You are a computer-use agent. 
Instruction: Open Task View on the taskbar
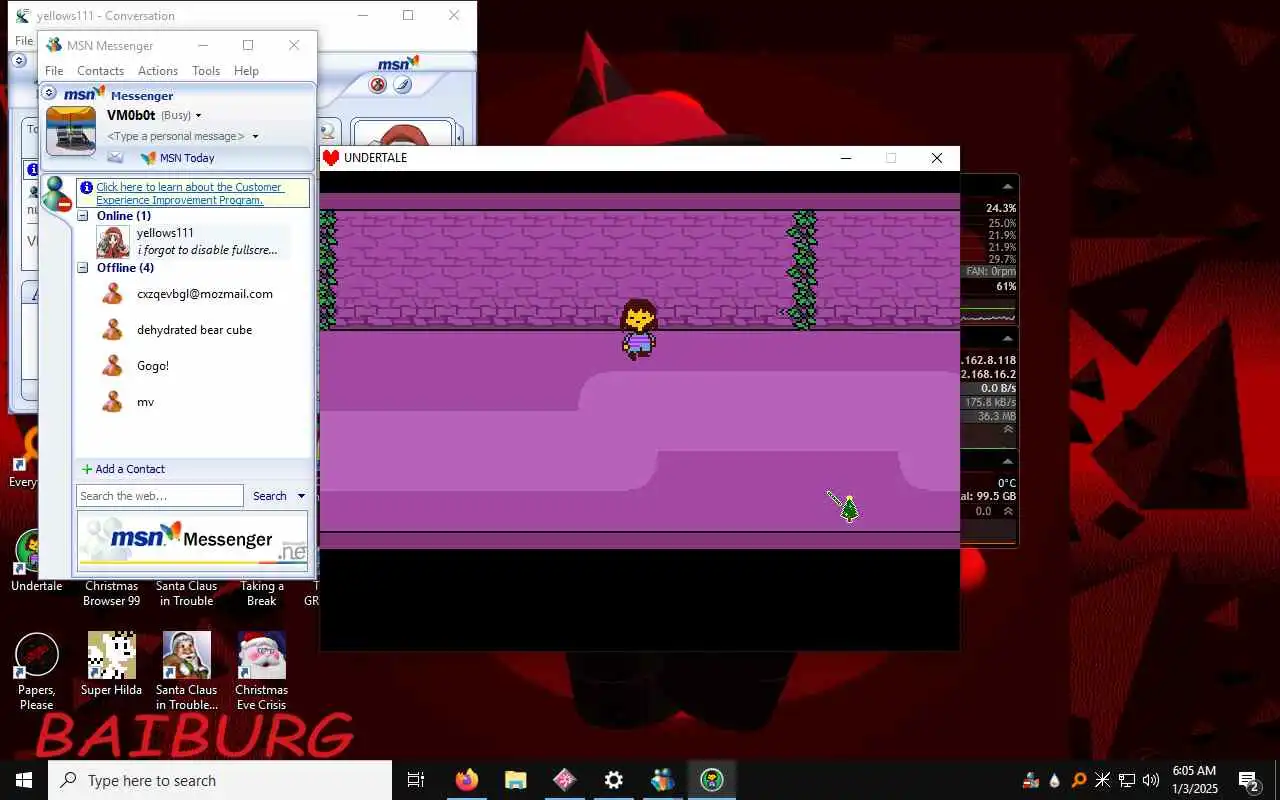(x=416, y=780)
